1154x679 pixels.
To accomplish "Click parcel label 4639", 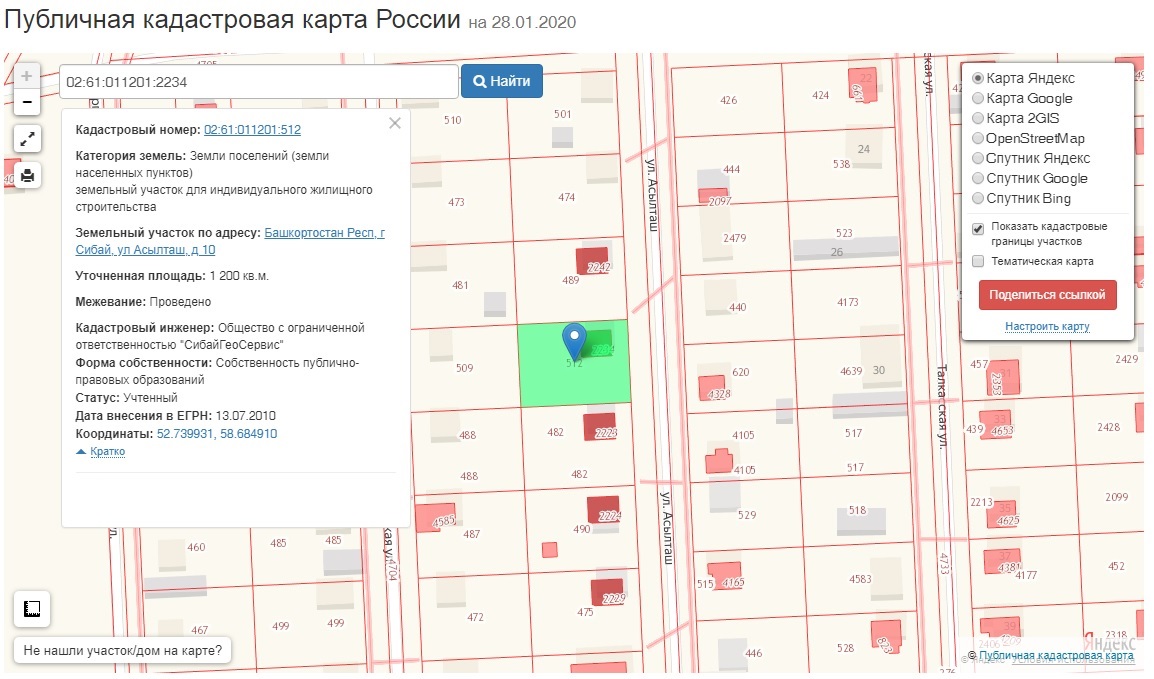I will (851, 371).
